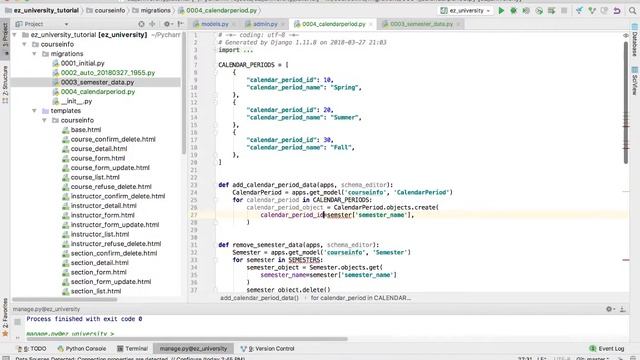
Task: Open Project panel settings gear
Action: 167,24
